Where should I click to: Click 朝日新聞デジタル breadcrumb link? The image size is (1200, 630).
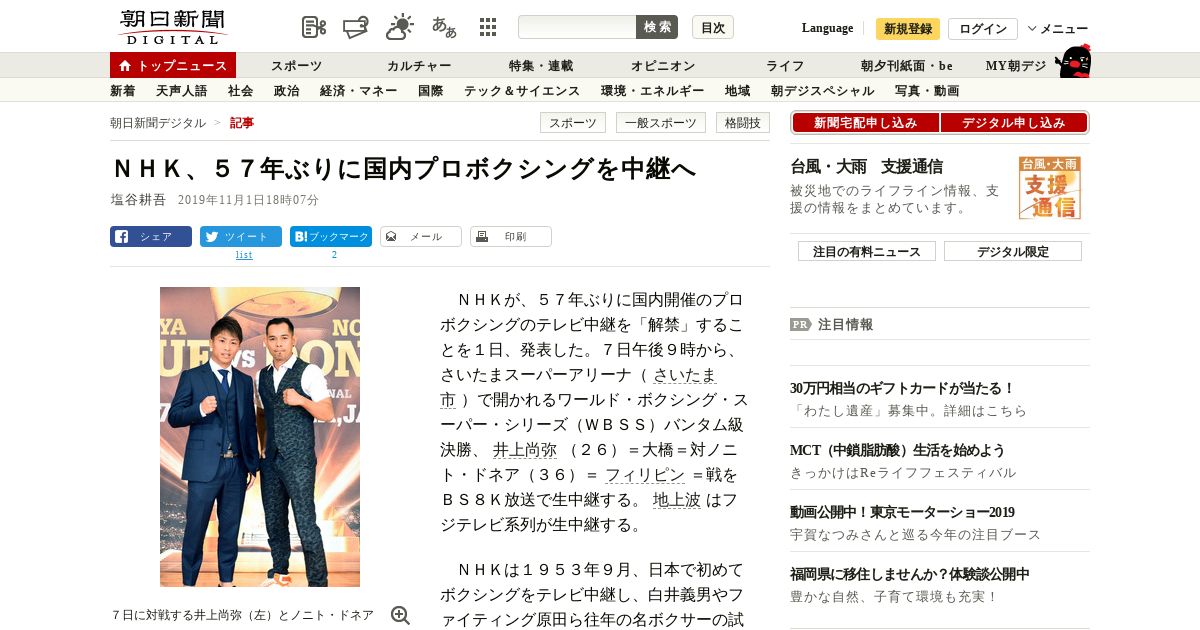(x=158, y=122)
